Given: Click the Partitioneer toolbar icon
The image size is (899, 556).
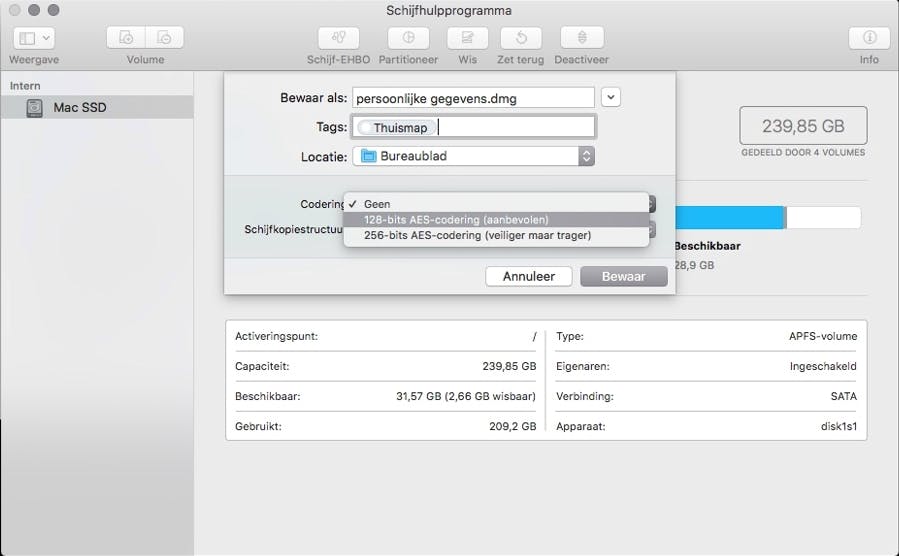Looking at the screenshot, I should coord(408,38).
